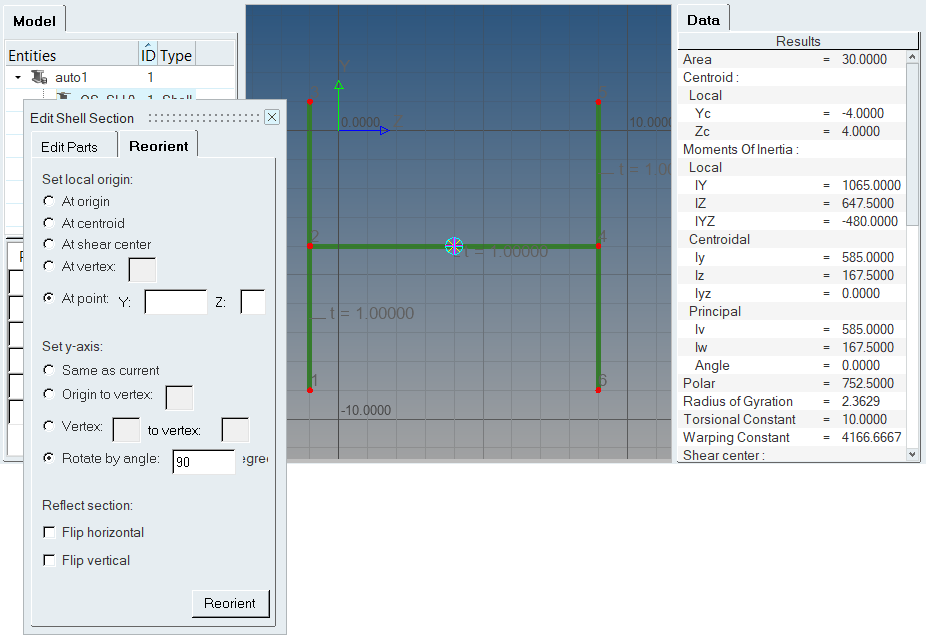Select red vertex 4 on the section
The height and width of the screenshot is (635, 926).
tap(598, 246)
